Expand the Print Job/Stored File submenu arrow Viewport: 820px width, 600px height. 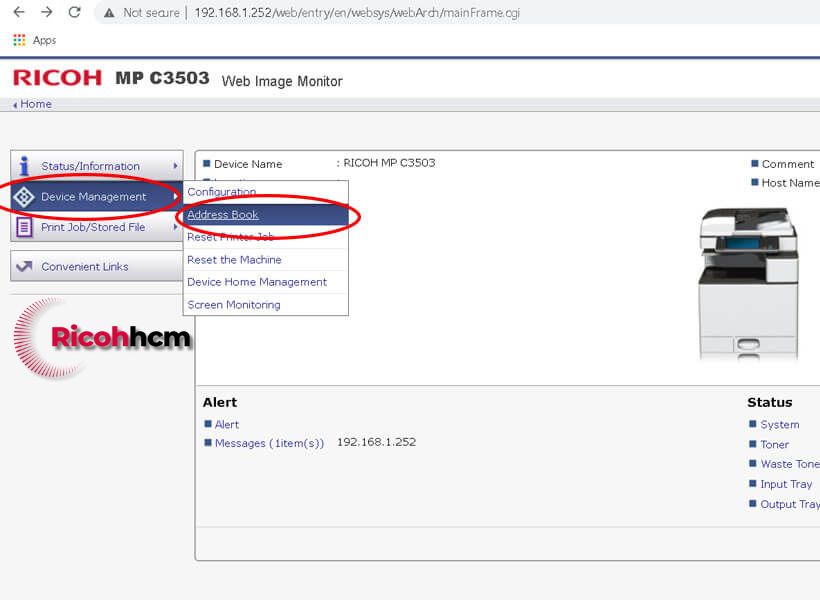point(176,227)
